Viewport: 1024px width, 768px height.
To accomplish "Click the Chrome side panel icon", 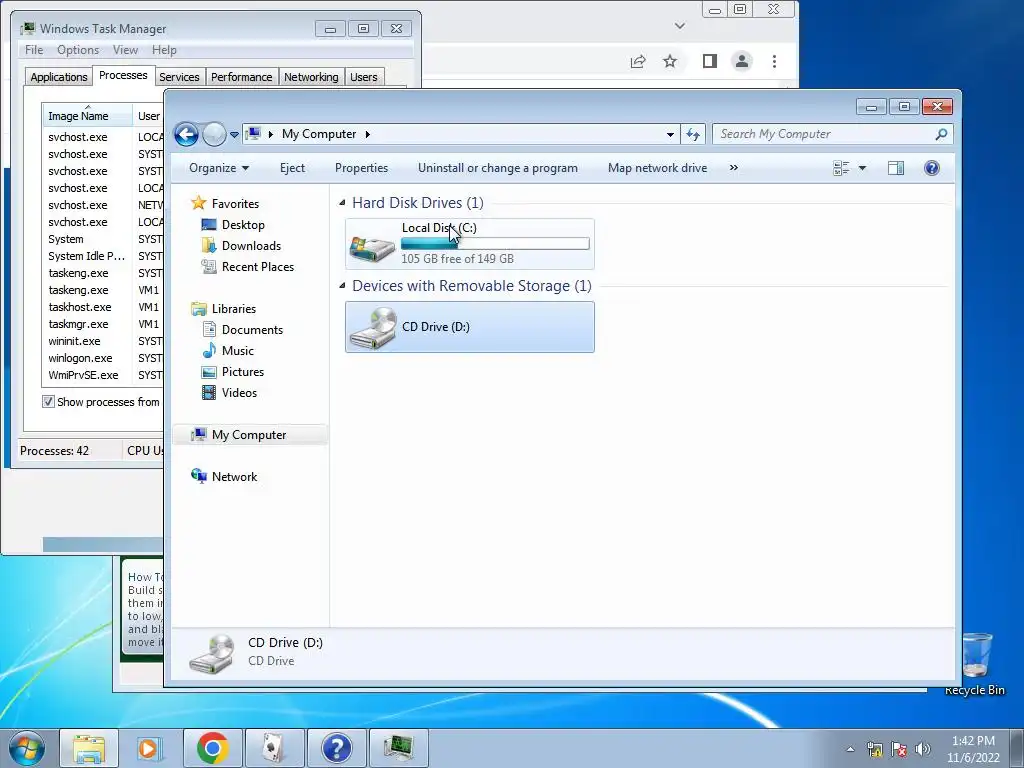I will point(709,61).
